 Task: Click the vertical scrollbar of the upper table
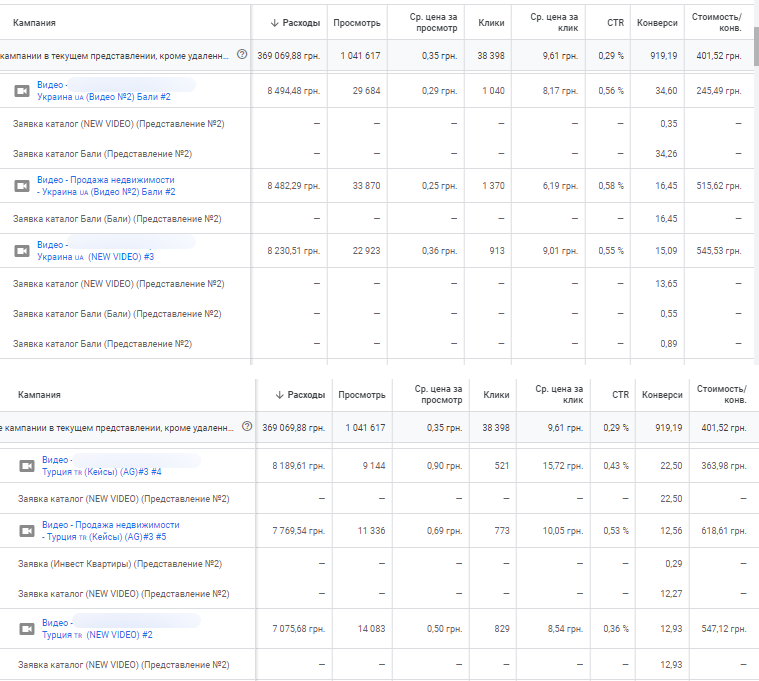point(756,46)
